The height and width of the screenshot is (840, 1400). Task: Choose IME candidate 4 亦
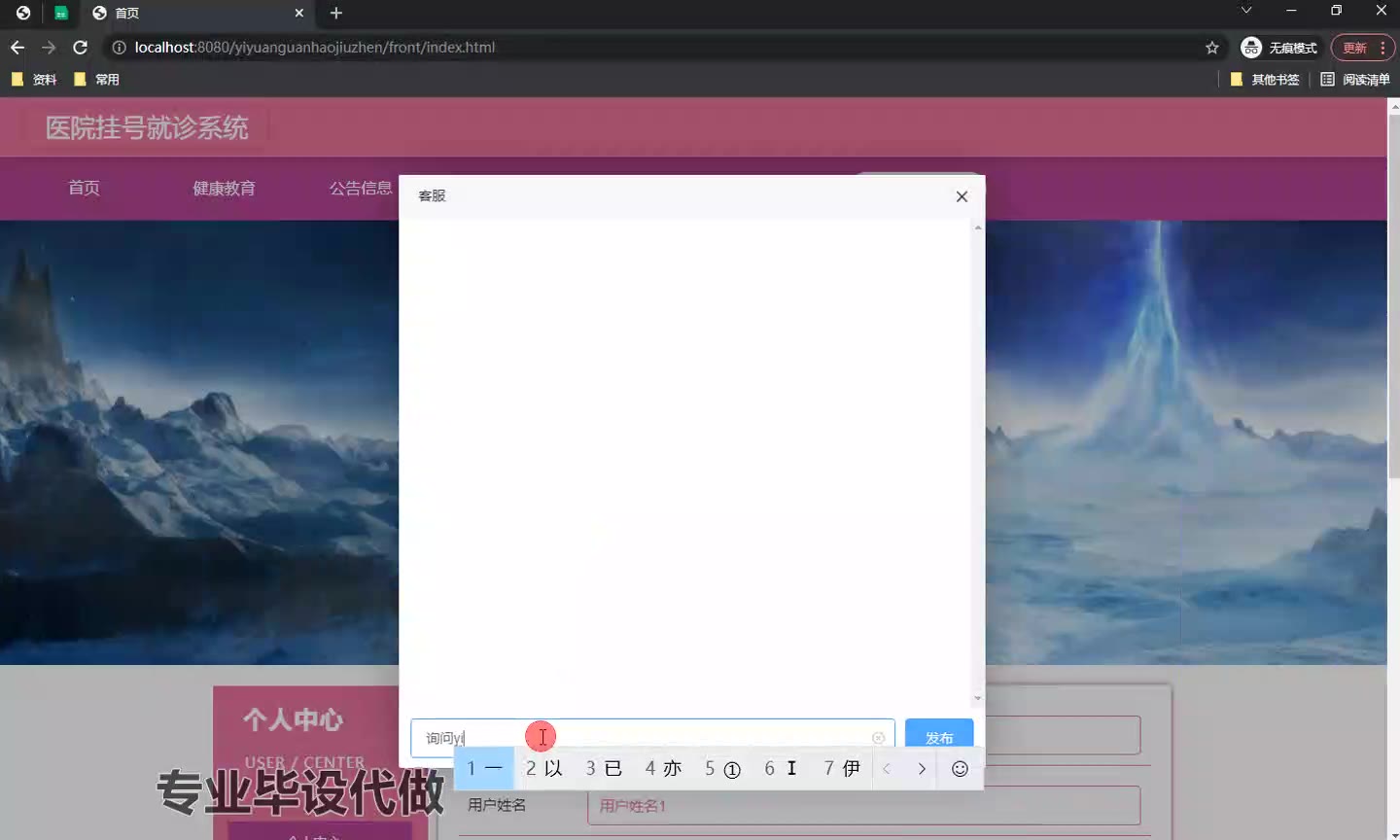664,768
